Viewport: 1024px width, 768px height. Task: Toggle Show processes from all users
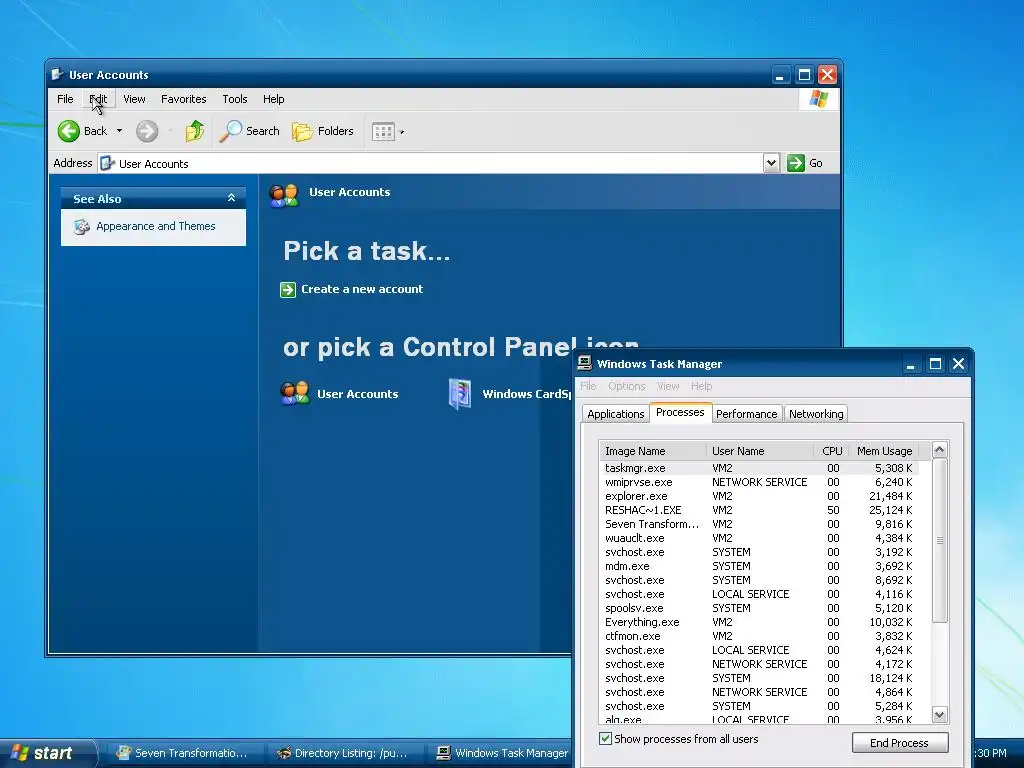[x=605, y=739]
